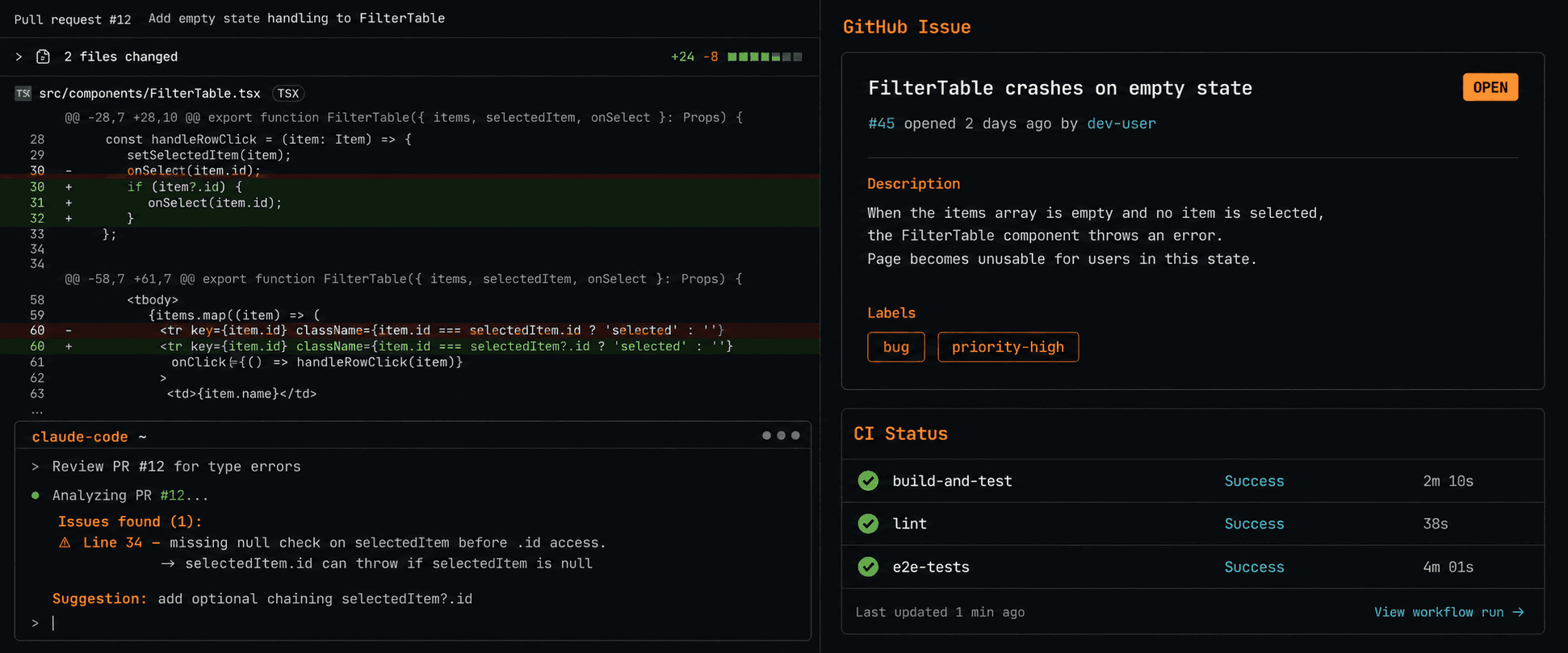Image resolution: width=1568 pixels, height=653 pixels.
Task: Click the green dot beside Analyzing PR
Action: coord(35,495)
